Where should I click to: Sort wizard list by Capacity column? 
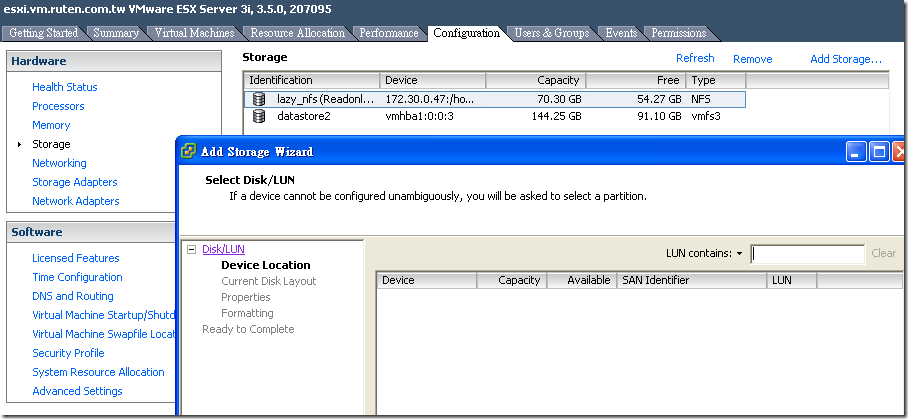click(x=511, y=281)
